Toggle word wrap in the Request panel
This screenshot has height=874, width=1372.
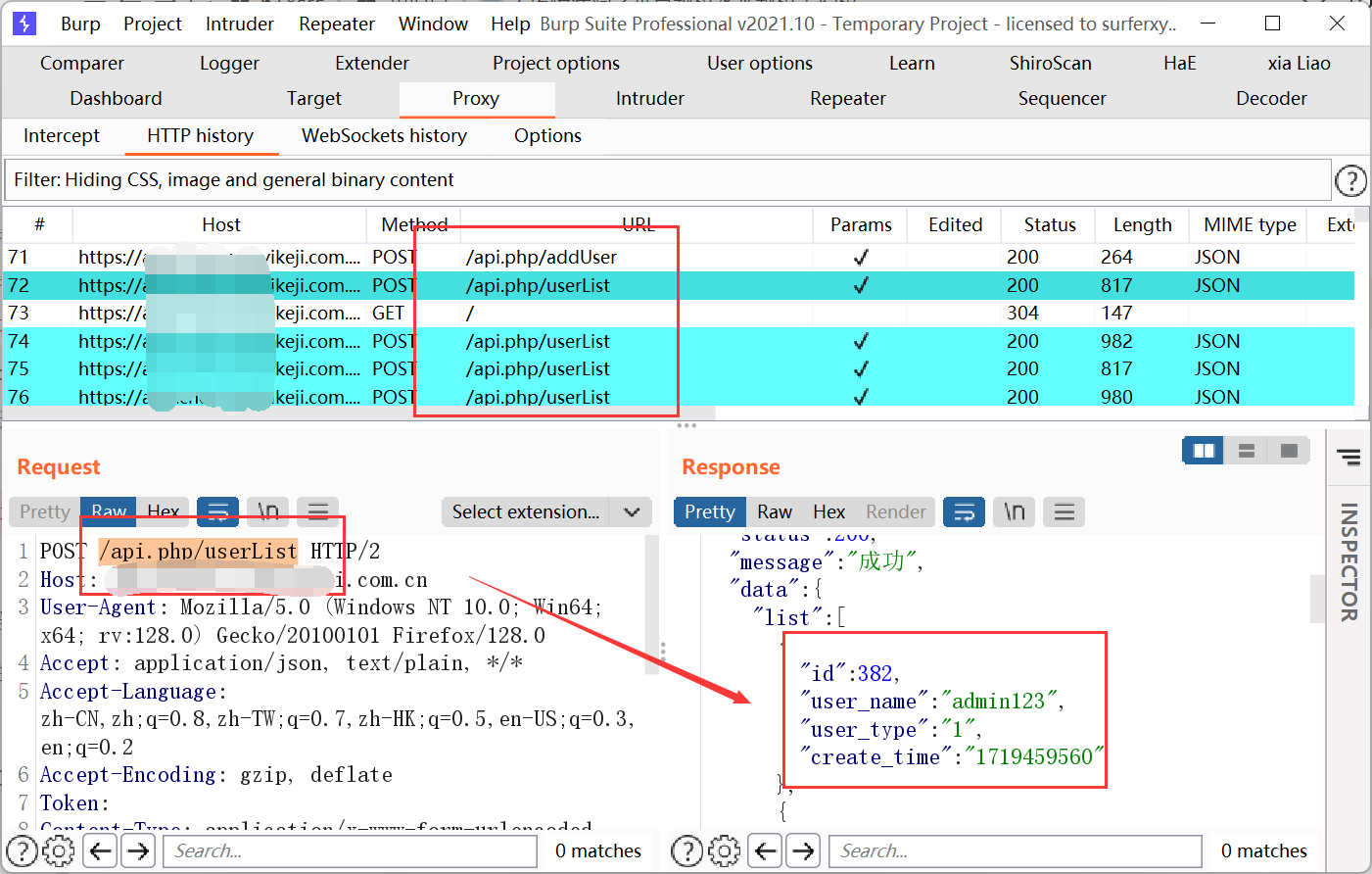pos(217,511)
